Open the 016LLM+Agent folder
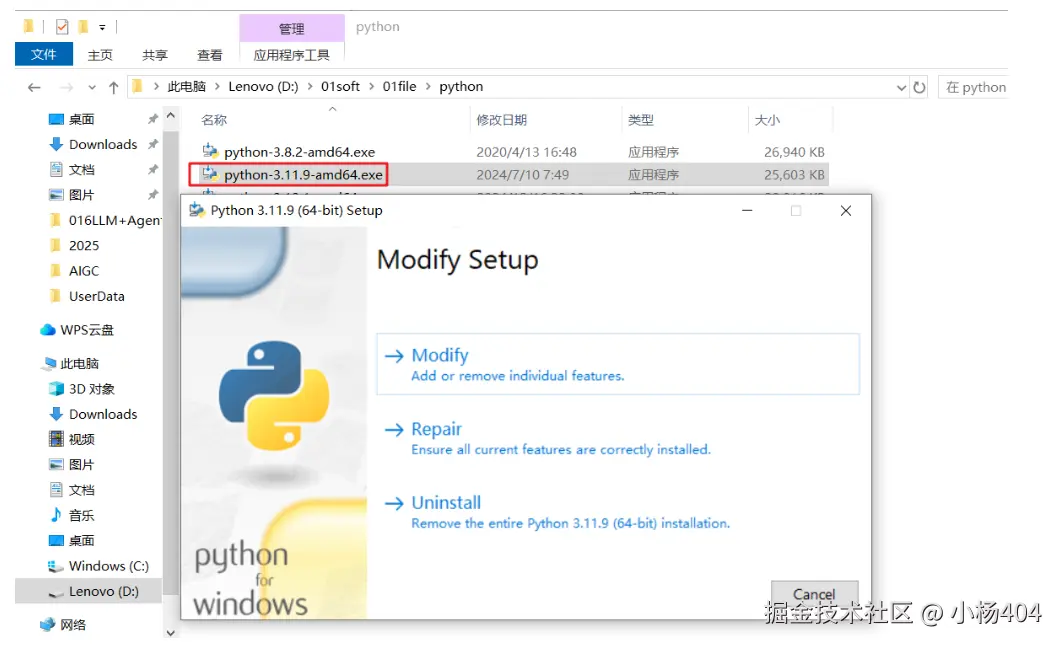Image resolution: width=1061 pixels, height=646 pixels. [105, 220]
